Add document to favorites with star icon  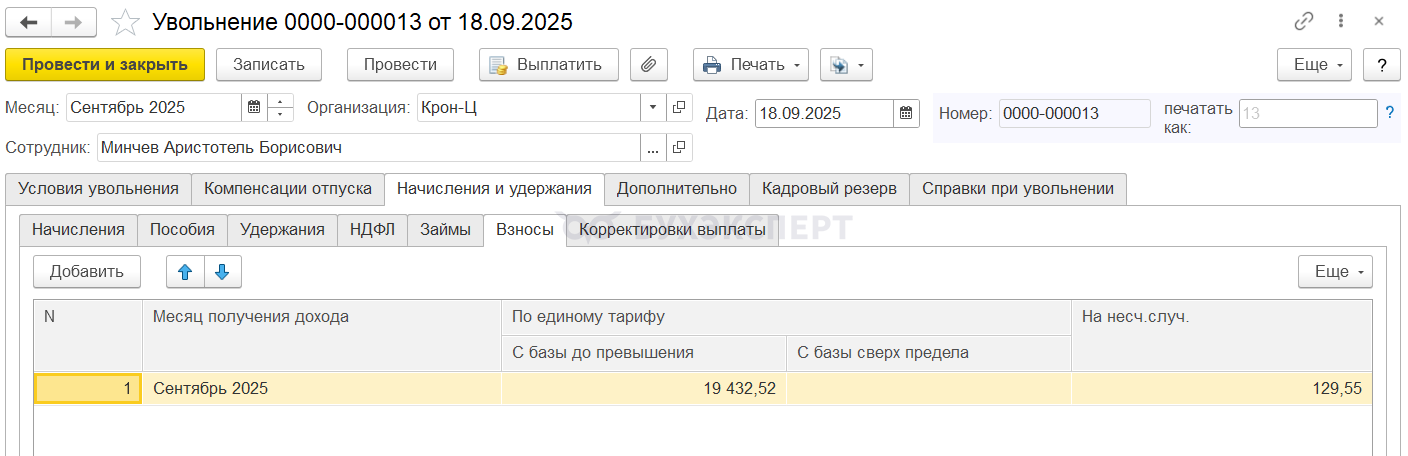pos(125,22)
